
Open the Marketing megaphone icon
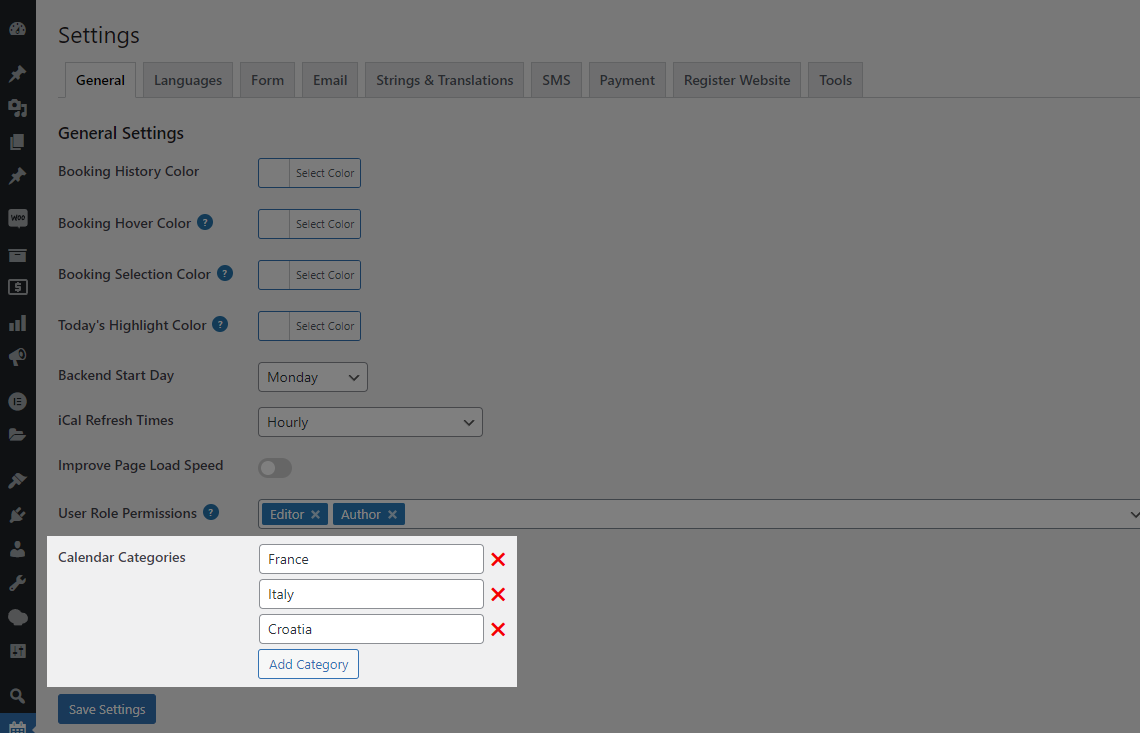point(17,357)
